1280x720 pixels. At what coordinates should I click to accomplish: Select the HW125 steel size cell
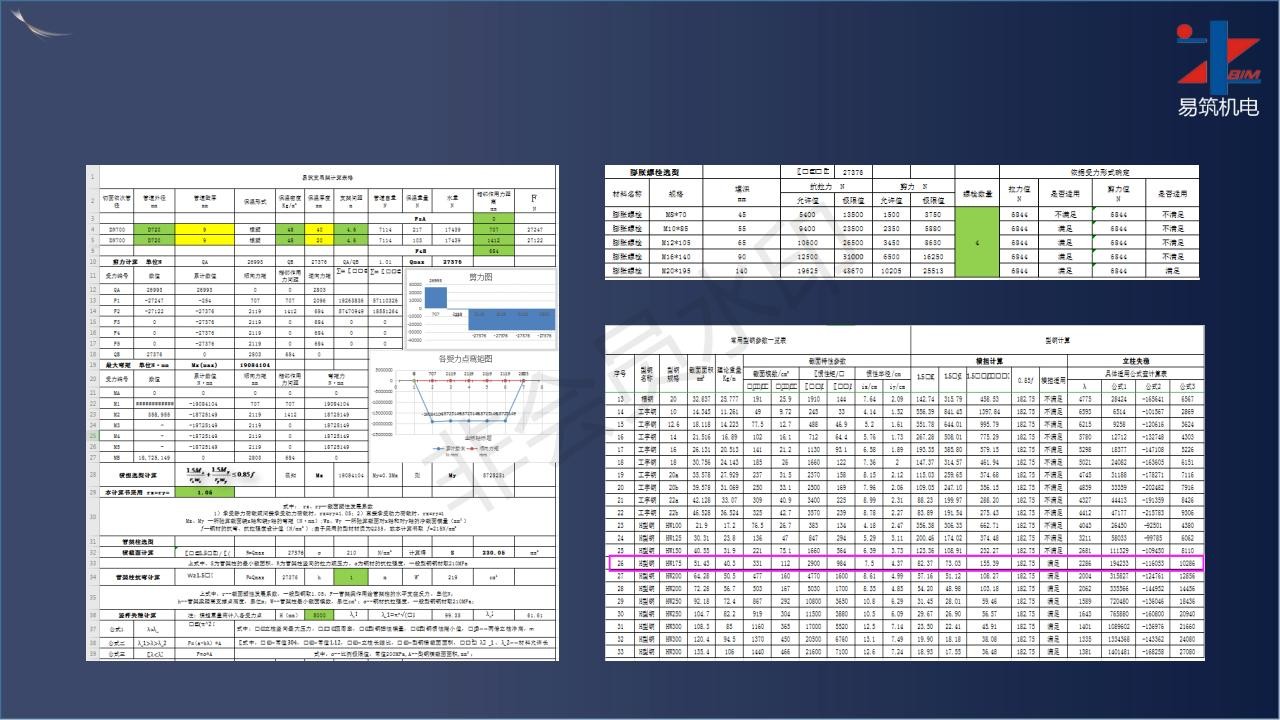click(674, 538)
